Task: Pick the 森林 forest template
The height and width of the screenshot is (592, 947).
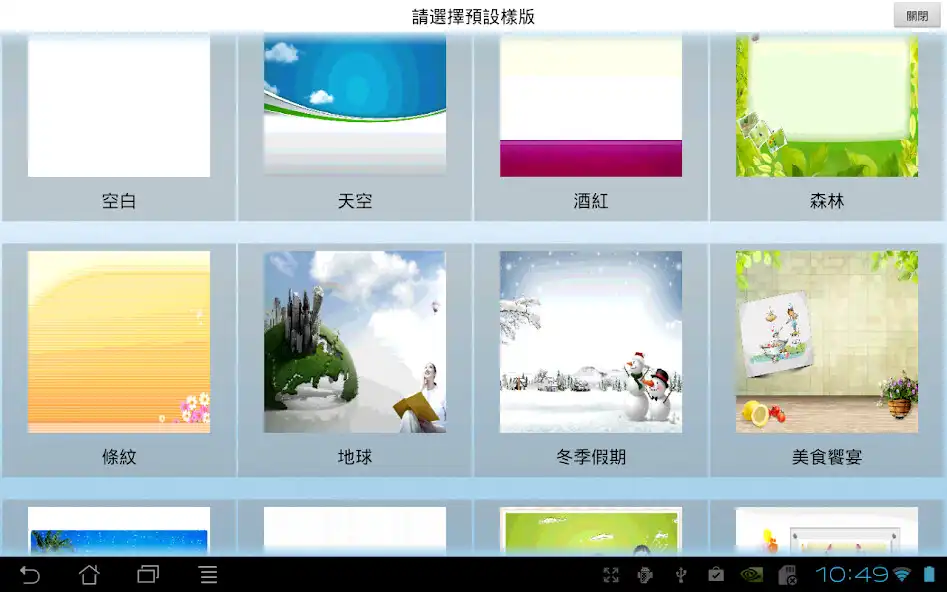Action: [825, 105]
